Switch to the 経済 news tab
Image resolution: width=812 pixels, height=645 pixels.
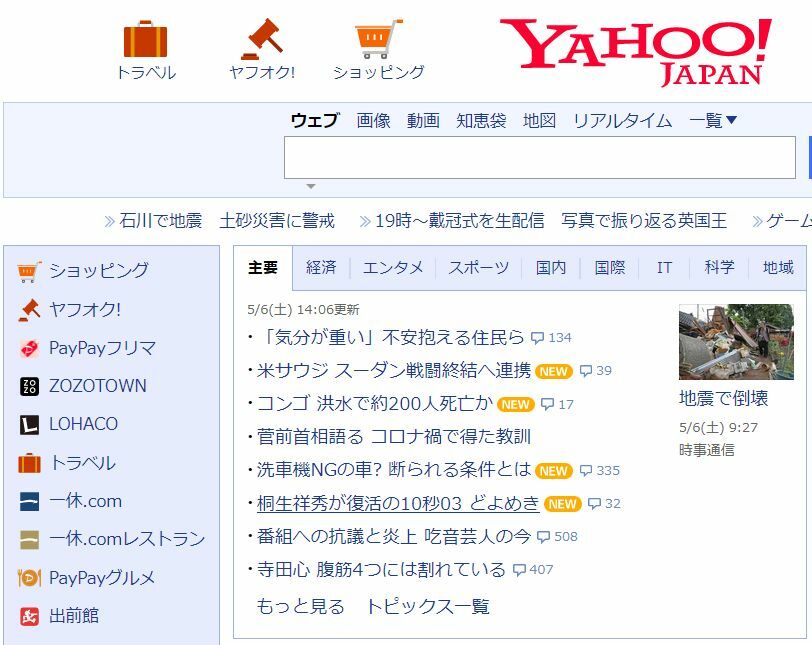(321, 268)
